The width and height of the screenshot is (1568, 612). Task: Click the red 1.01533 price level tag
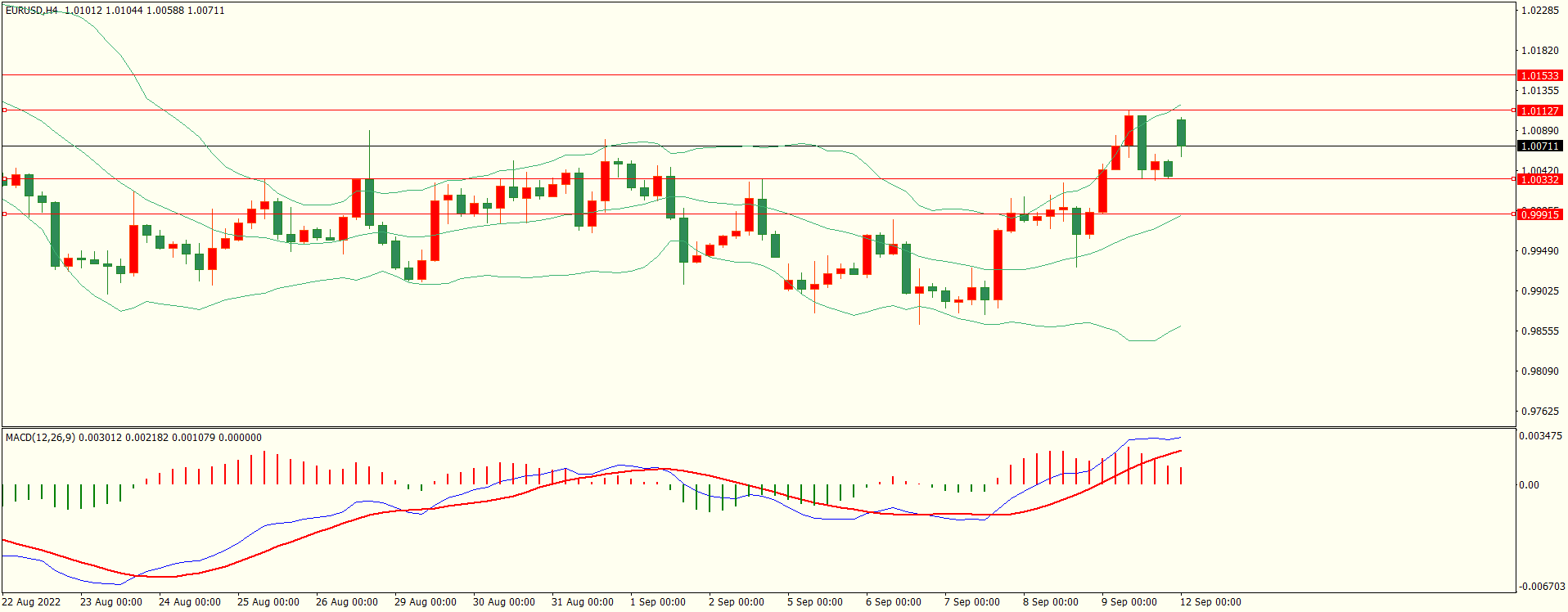(x=1539, y=76)
